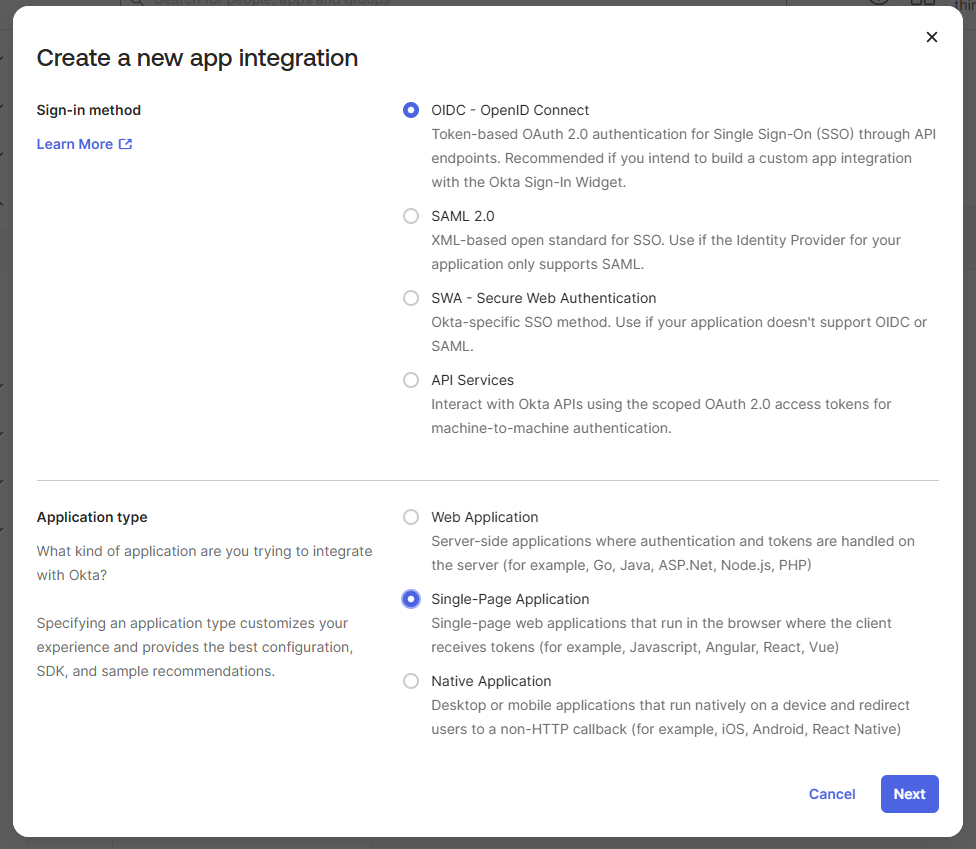Click the 'Native Application' label text
976x849 pixels.
[x=491, y=682]
